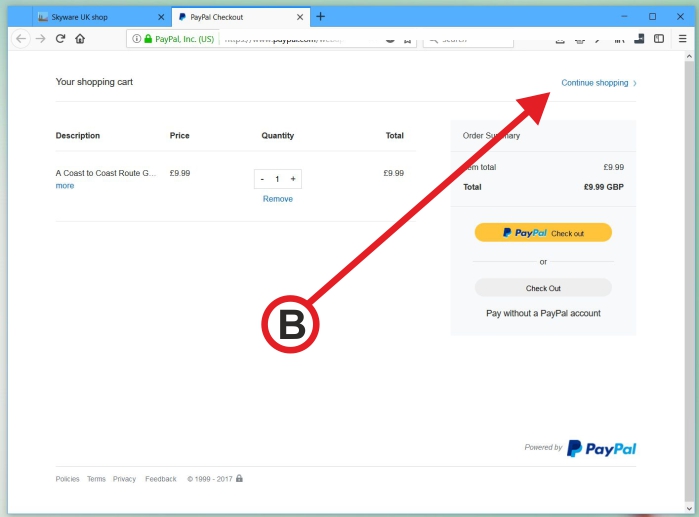Show the sidebar using sidebar icon

click(x=659, y=39)
